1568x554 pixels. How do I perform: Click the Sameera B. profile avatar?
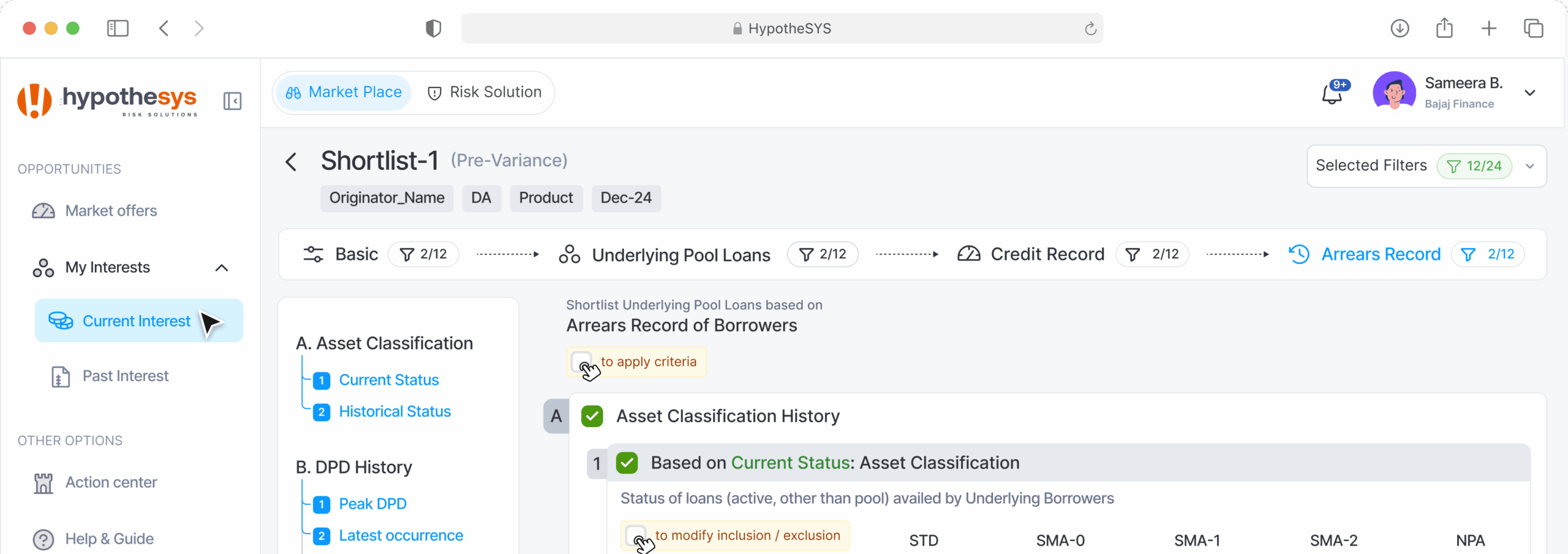click(x=1393, y=93)
